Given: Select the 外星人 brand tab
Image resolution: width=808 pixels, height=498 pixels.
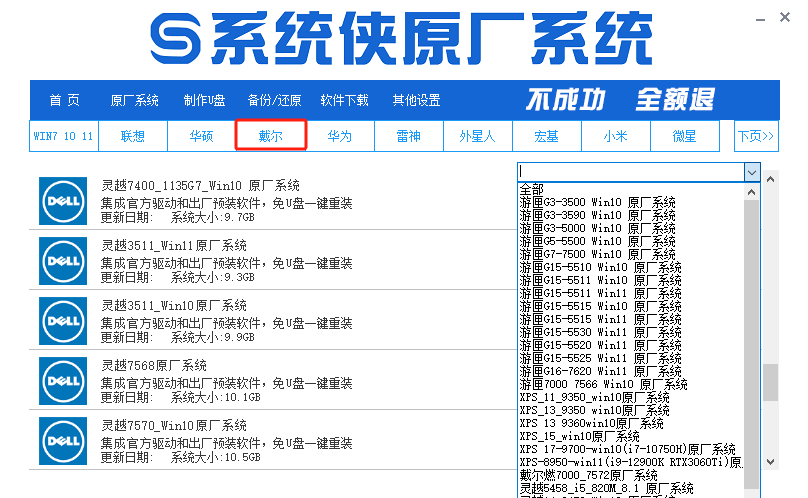Looking at the screenshot, I should pyautogui.click(x=478, y=136).
